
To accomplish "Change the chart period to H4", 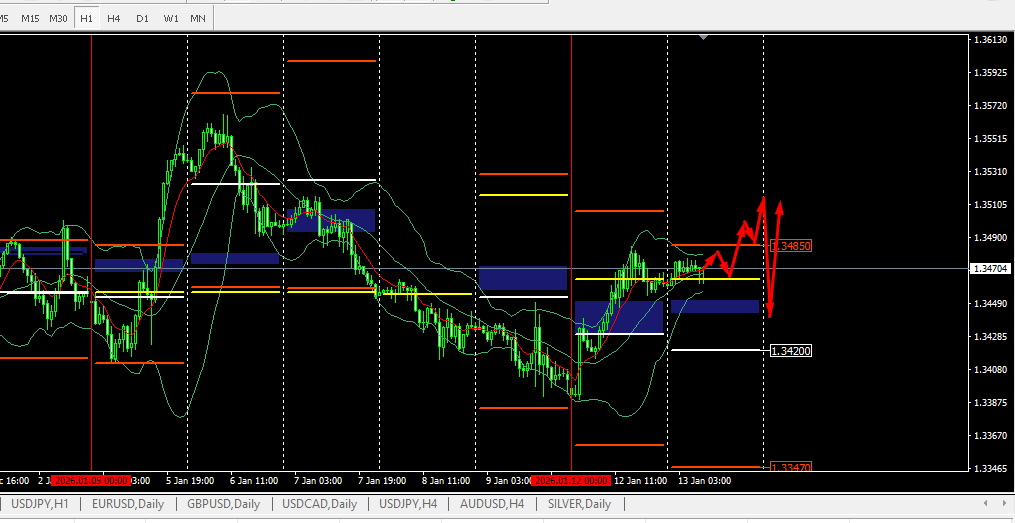I will pos(114,18).
